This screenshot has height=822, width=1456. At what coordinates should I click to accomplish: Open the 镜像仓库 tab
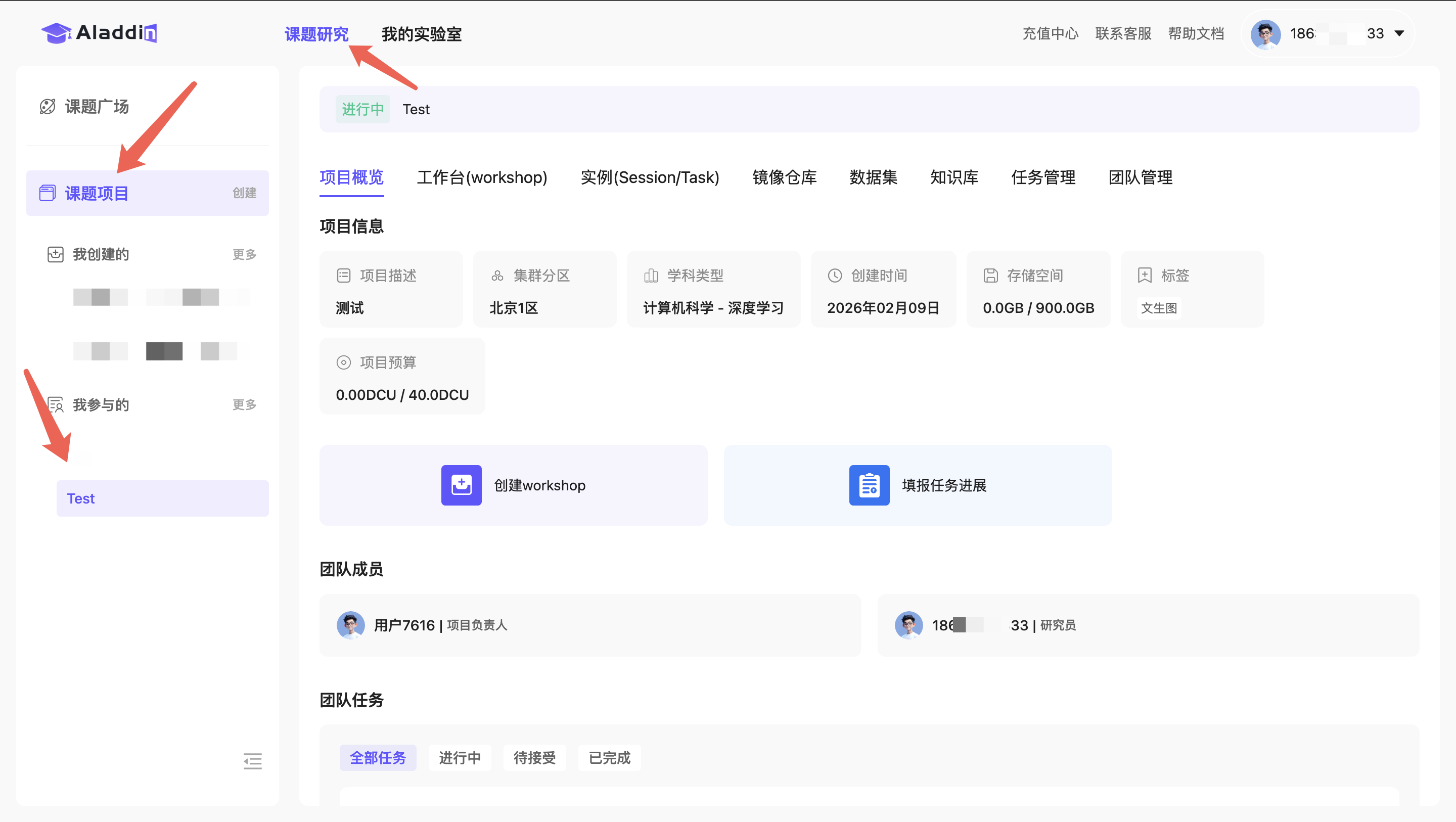pyautogui.click(x=784, y=177)
